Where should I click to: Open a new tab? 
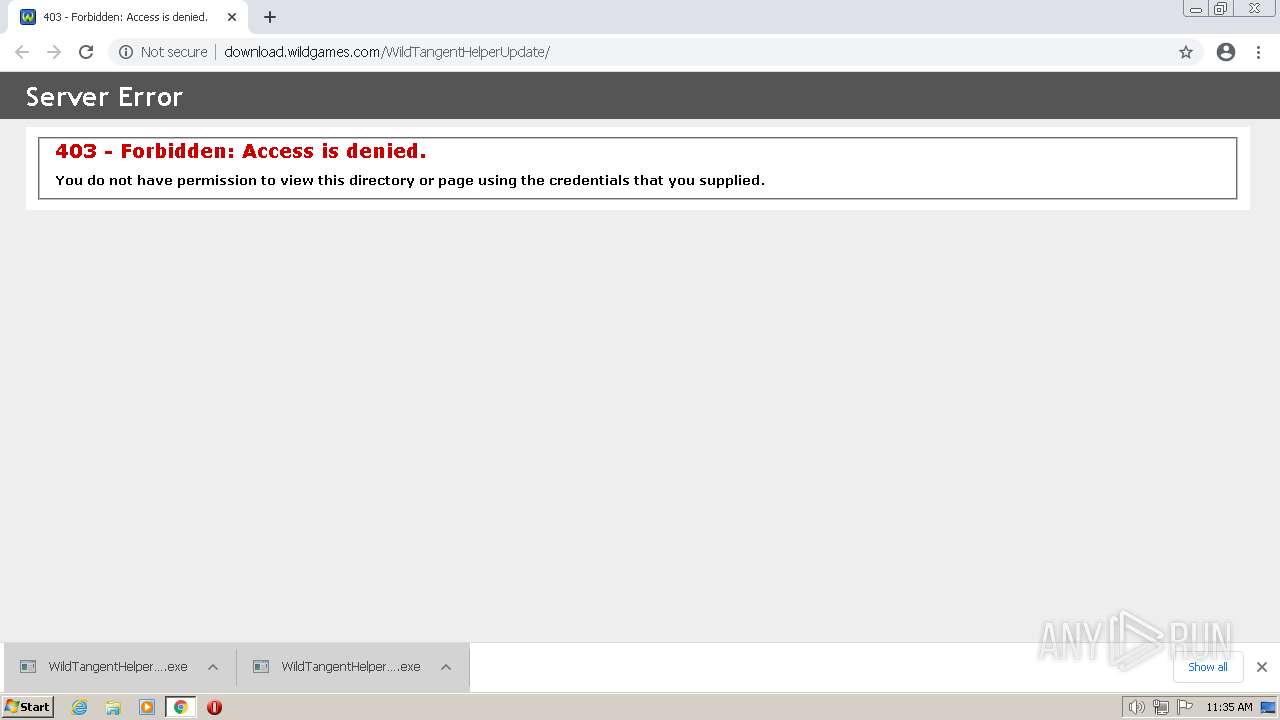(270, 17)
